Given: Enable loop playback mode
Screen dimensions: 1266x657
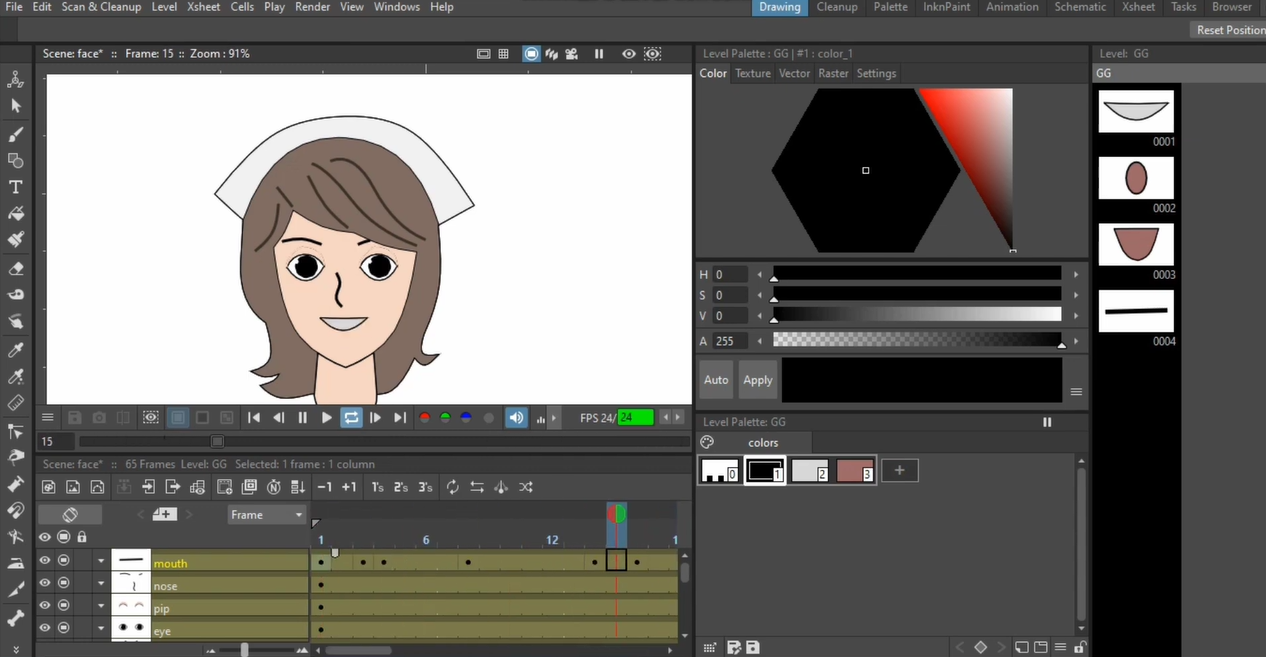Looking at the screenshot, I should pyautogui.click(x=351, y=418).
